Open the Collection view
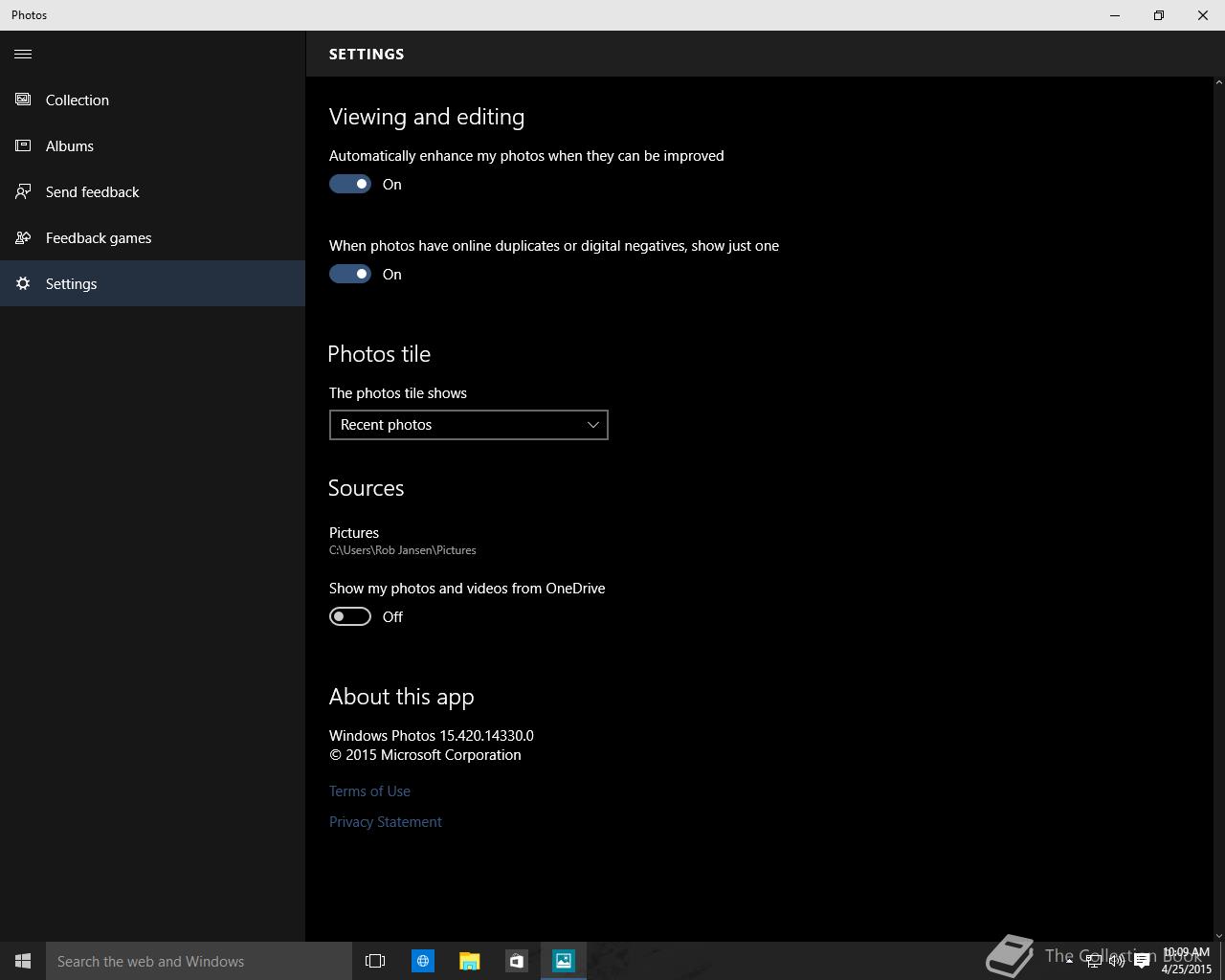Viewport: 1225px width, 980px height. (x=152, y=100)
